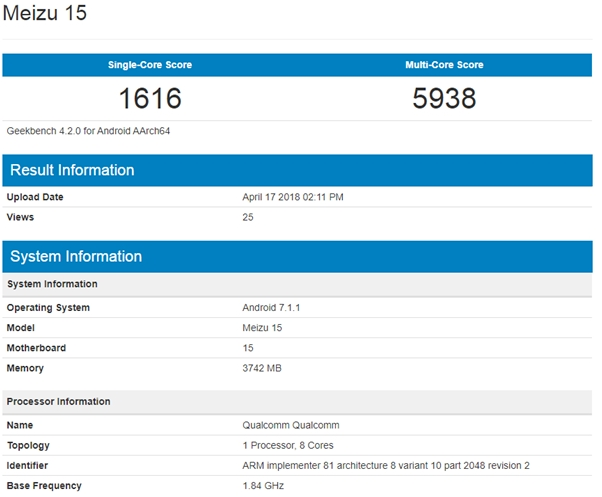Select the 'Model' label
Image resolution: width=602 pixels, height=497 pixels.
pyautogui.click(x=21, y=328)
